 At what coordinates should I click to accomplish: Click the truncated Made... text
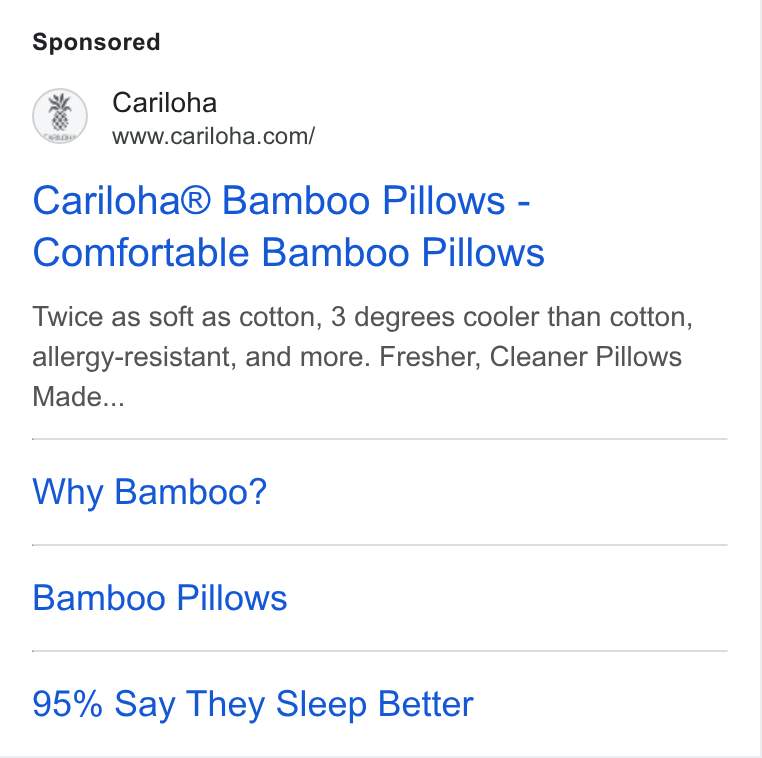point(78,396)
